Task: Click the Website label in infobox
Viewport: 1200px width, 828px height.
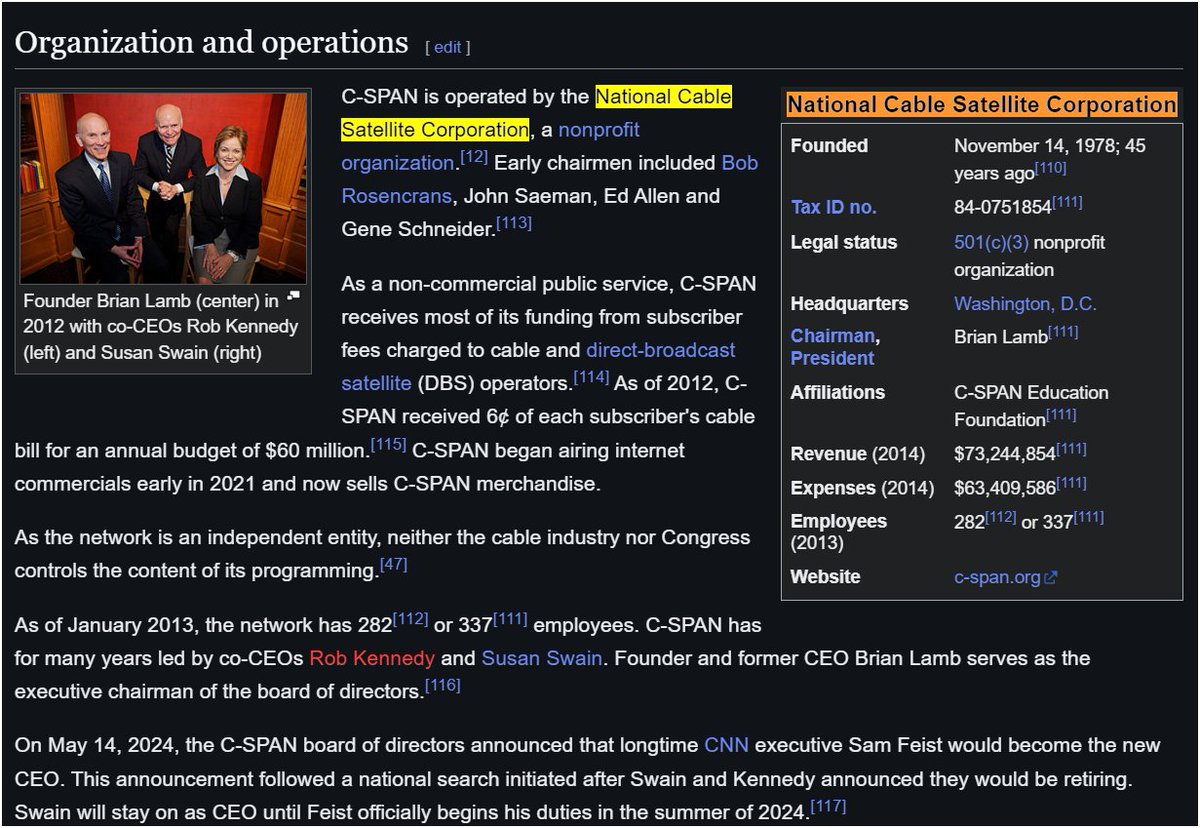Action: 825,577
